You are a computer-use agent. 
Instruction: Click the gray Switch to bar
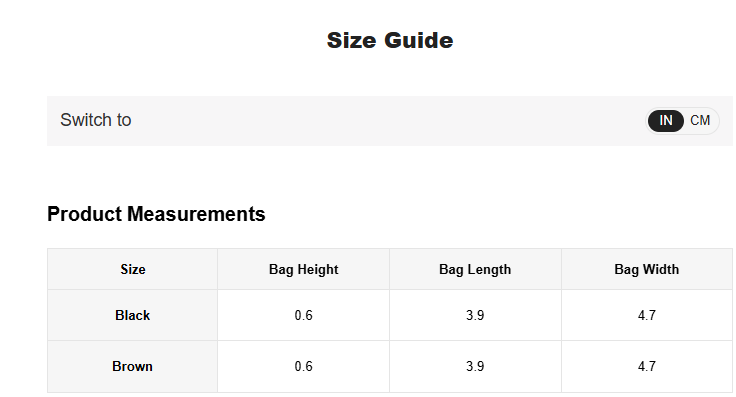390,121
